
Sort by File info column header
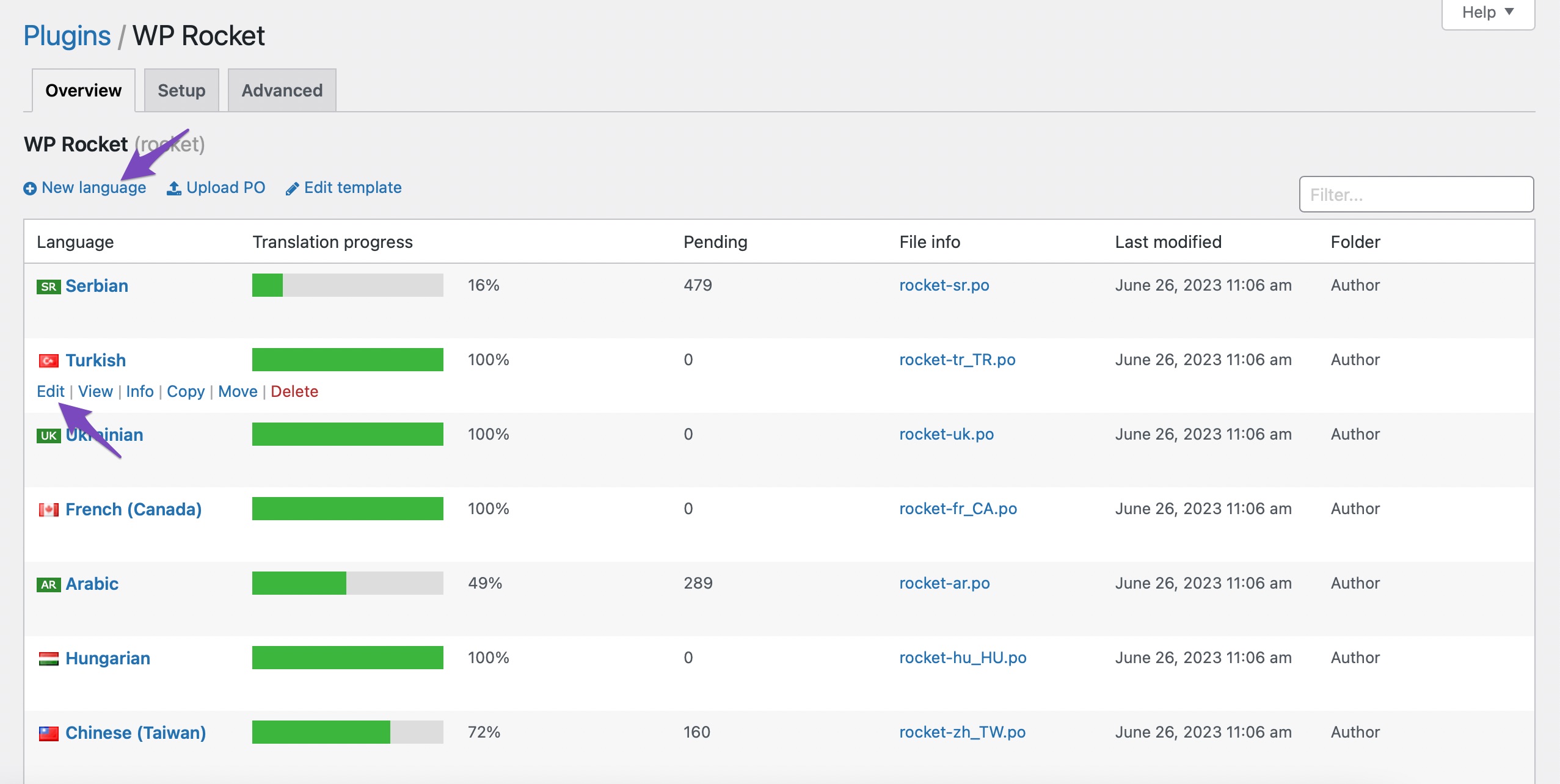pos(930,242)
